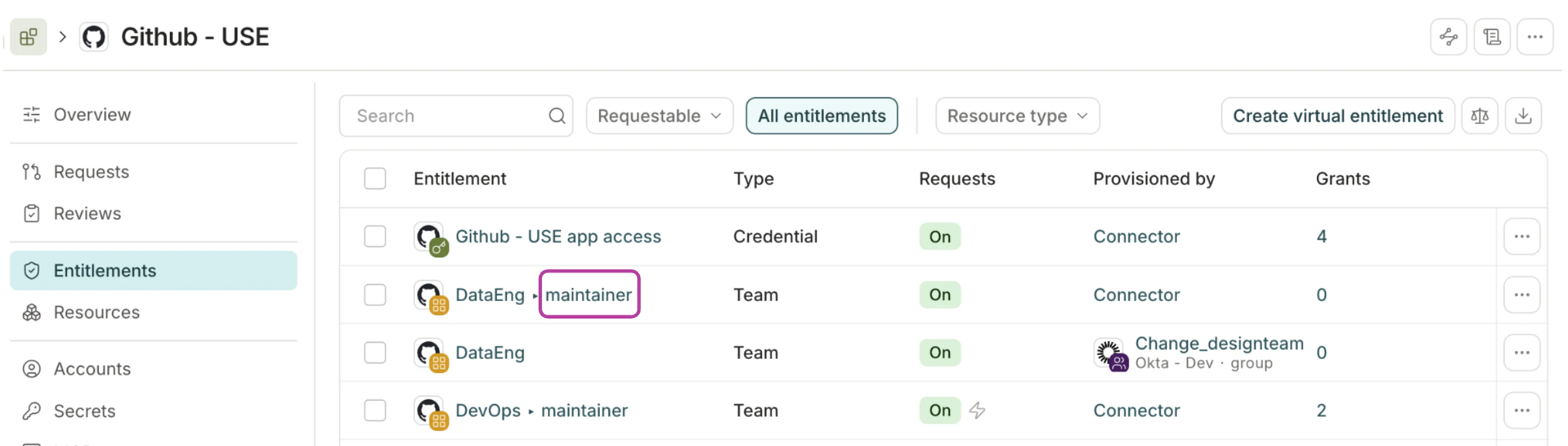This screenshot has height=446, width=1568.
Task: Click the search magnifier icon
Action: point(557,116)
